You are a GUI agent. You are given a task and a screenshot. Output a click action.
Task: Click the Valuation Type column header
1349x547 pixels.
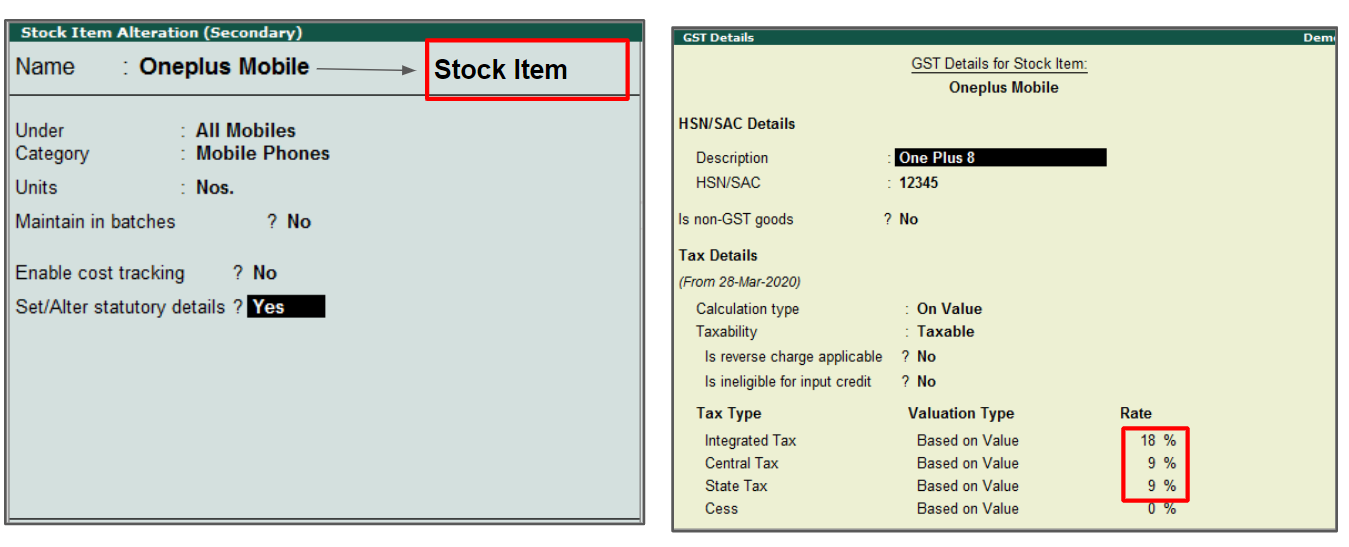(x=961, y=413)
